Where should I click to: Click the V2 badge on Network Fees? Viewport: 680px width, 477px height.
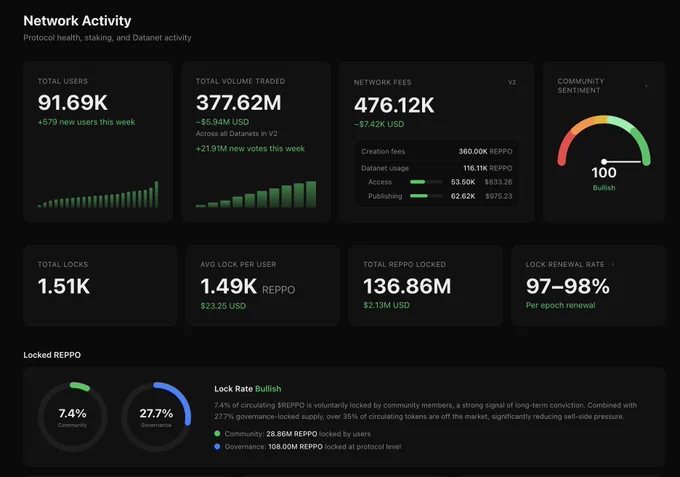512,82
